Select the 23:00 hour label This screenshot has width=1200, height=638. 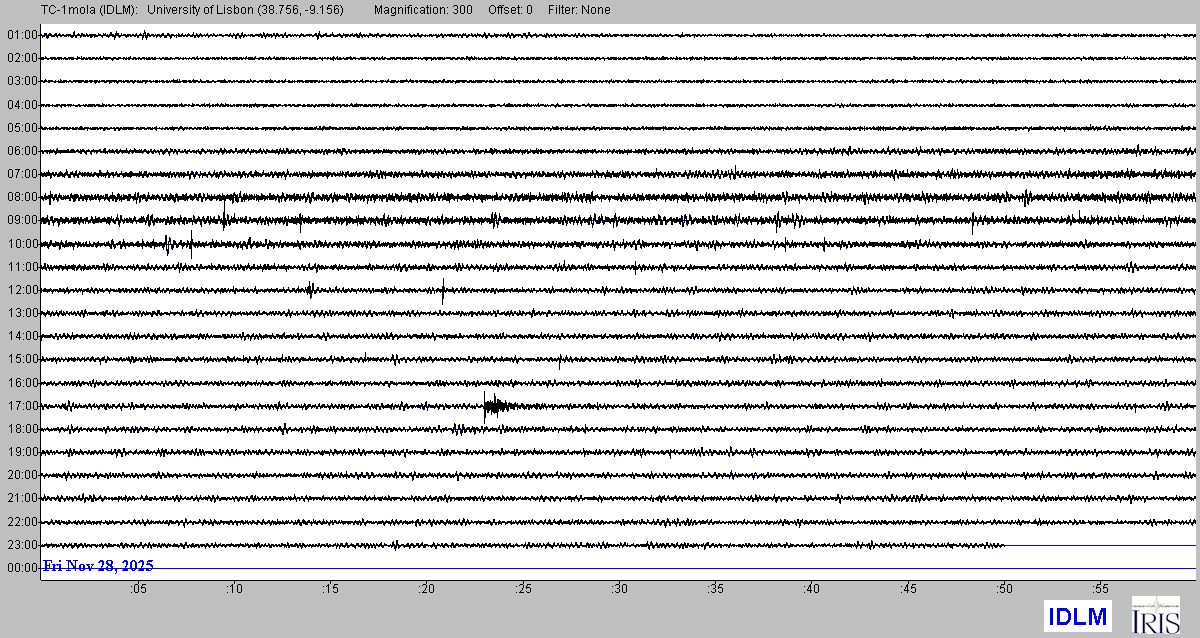[x=22, y=545]
